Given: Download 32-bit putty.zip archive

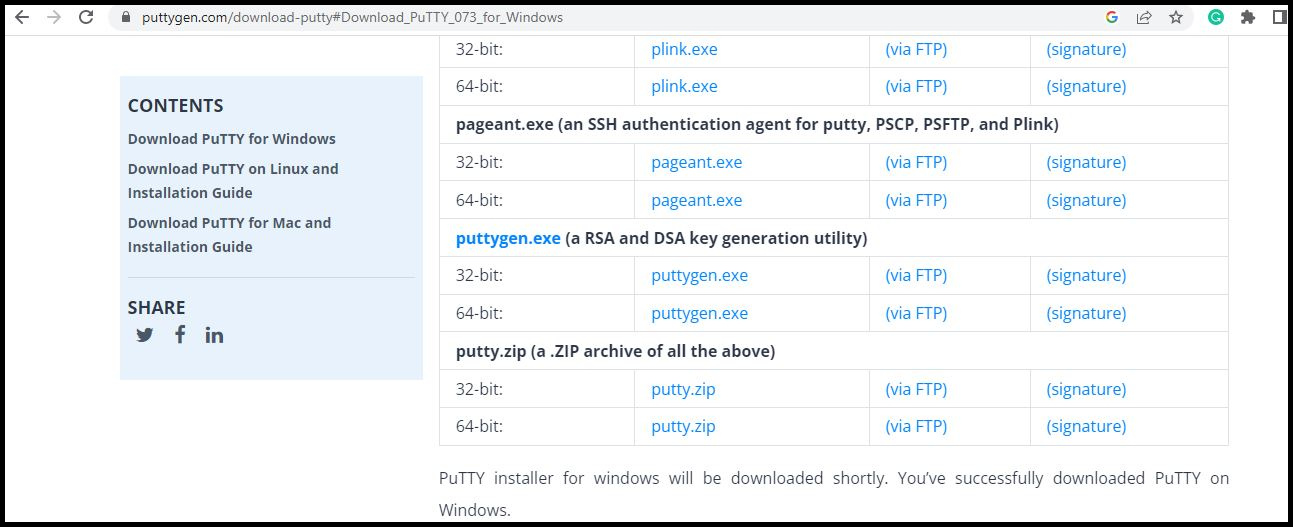Looking at the screenshot, I should point(683,389).
